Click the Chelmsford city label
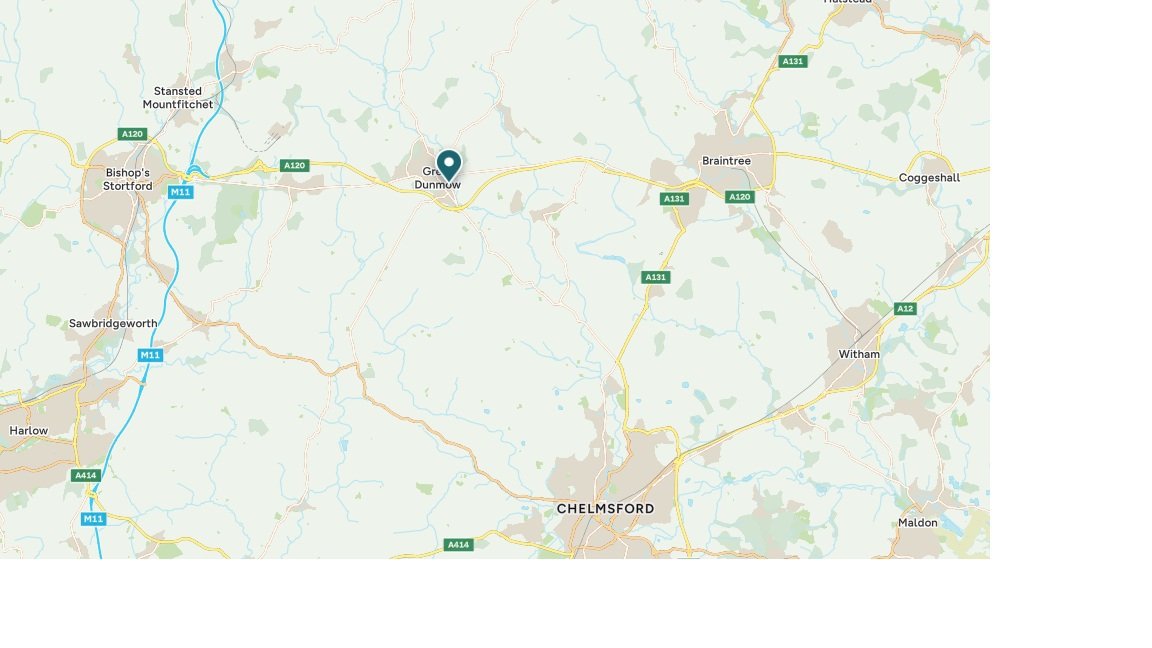 pos(605,508)
